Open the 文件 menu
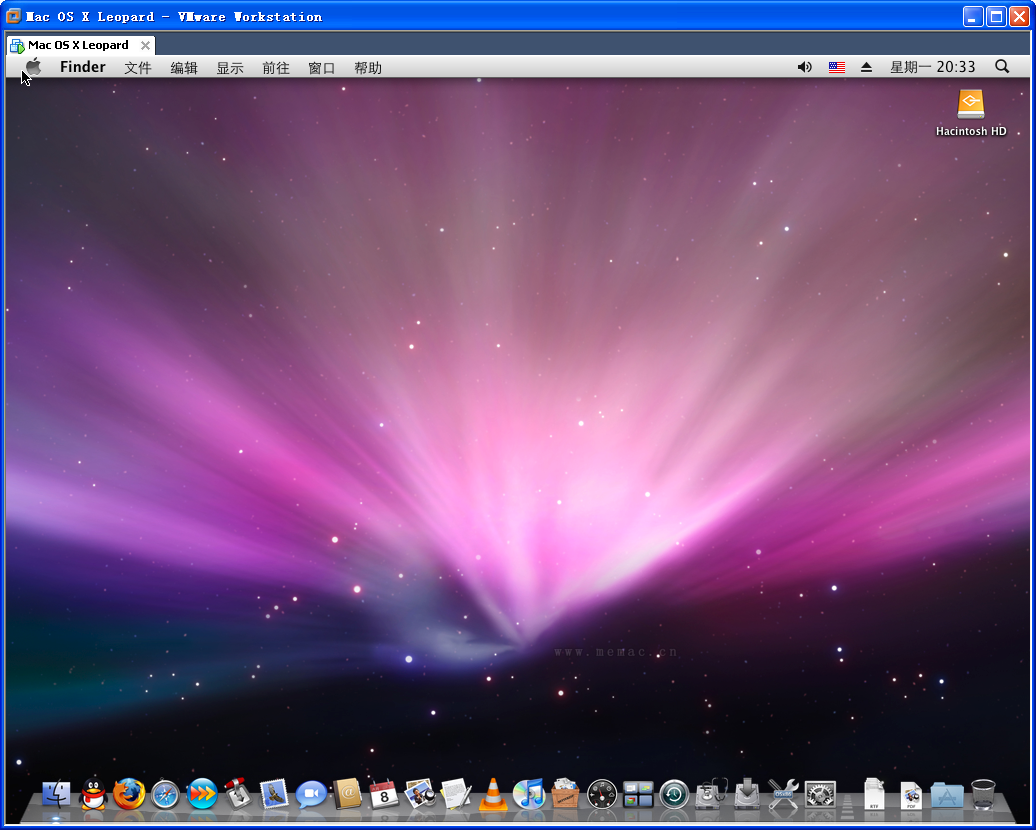Viewport: 1036px width, 830px height. 138,67
